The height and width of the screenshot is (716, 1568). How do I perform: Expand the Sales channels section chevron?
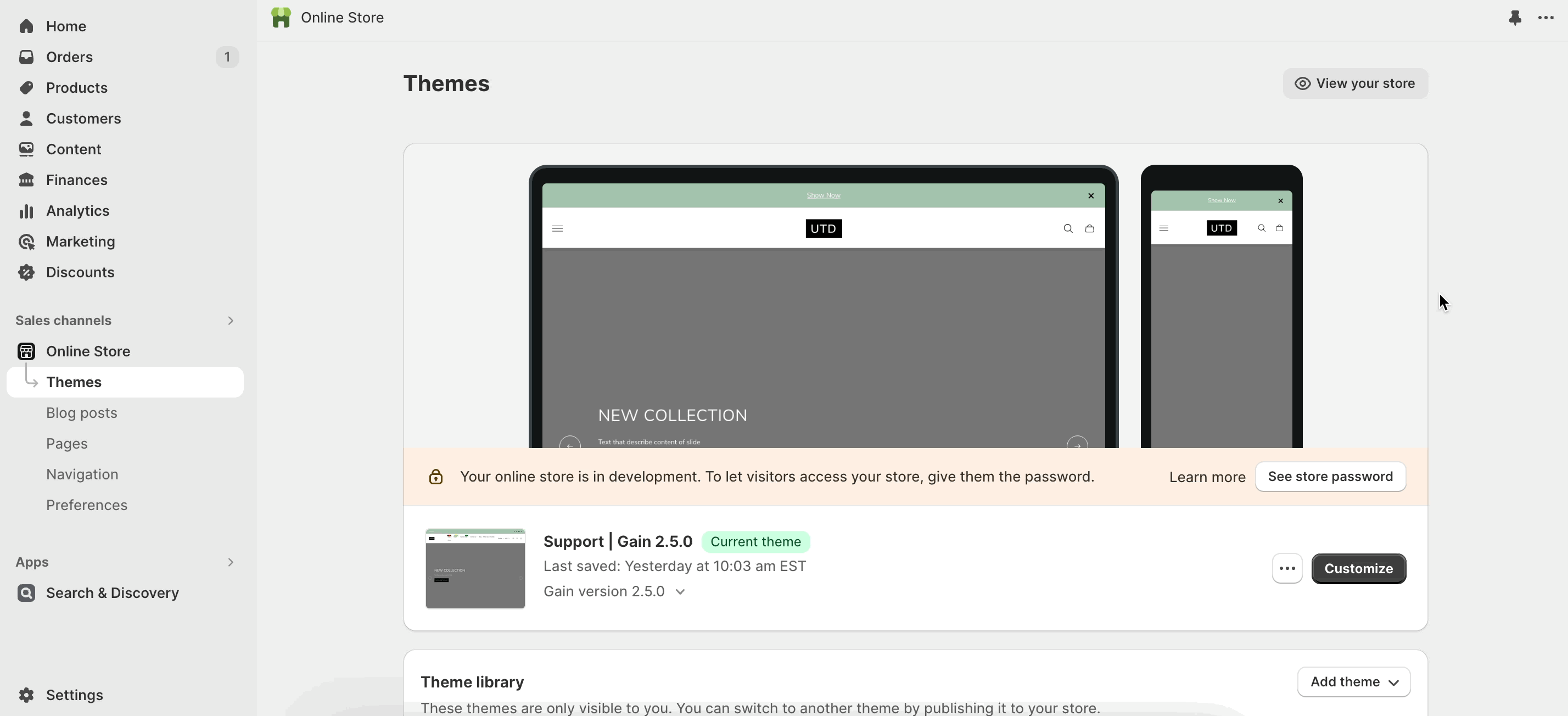click(x=231, y=320)
